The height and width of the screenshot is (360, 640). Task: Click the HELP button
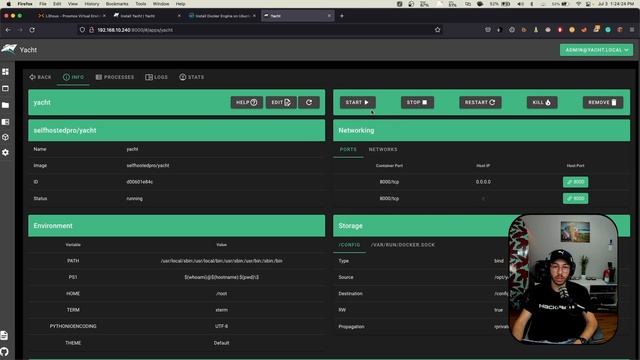tap(247, 102)
